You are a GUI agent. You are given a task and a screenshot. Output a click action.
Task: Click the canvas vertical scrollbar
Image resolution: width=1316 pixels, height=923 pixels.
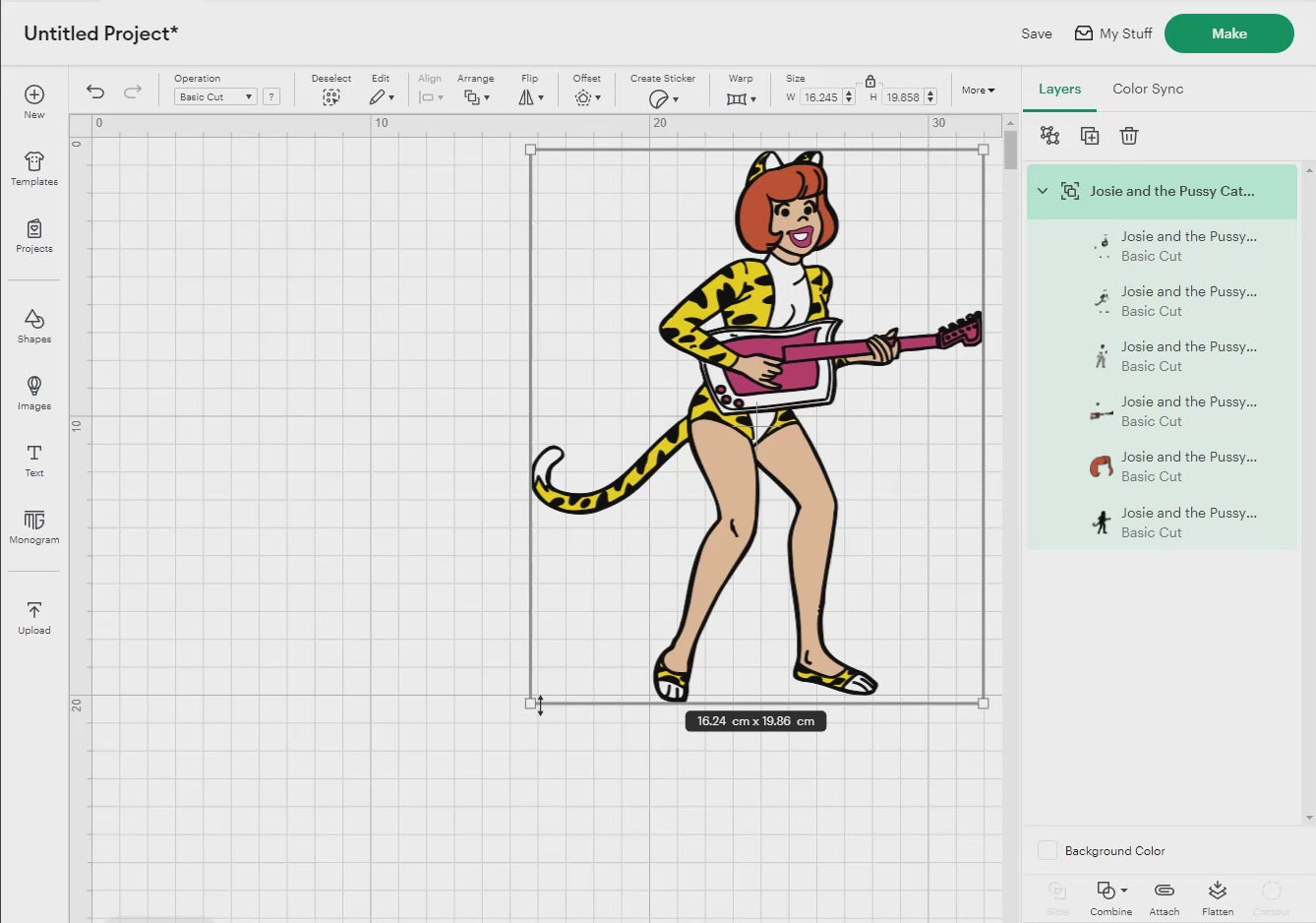pyautogui.click(x=1010, y=150)
